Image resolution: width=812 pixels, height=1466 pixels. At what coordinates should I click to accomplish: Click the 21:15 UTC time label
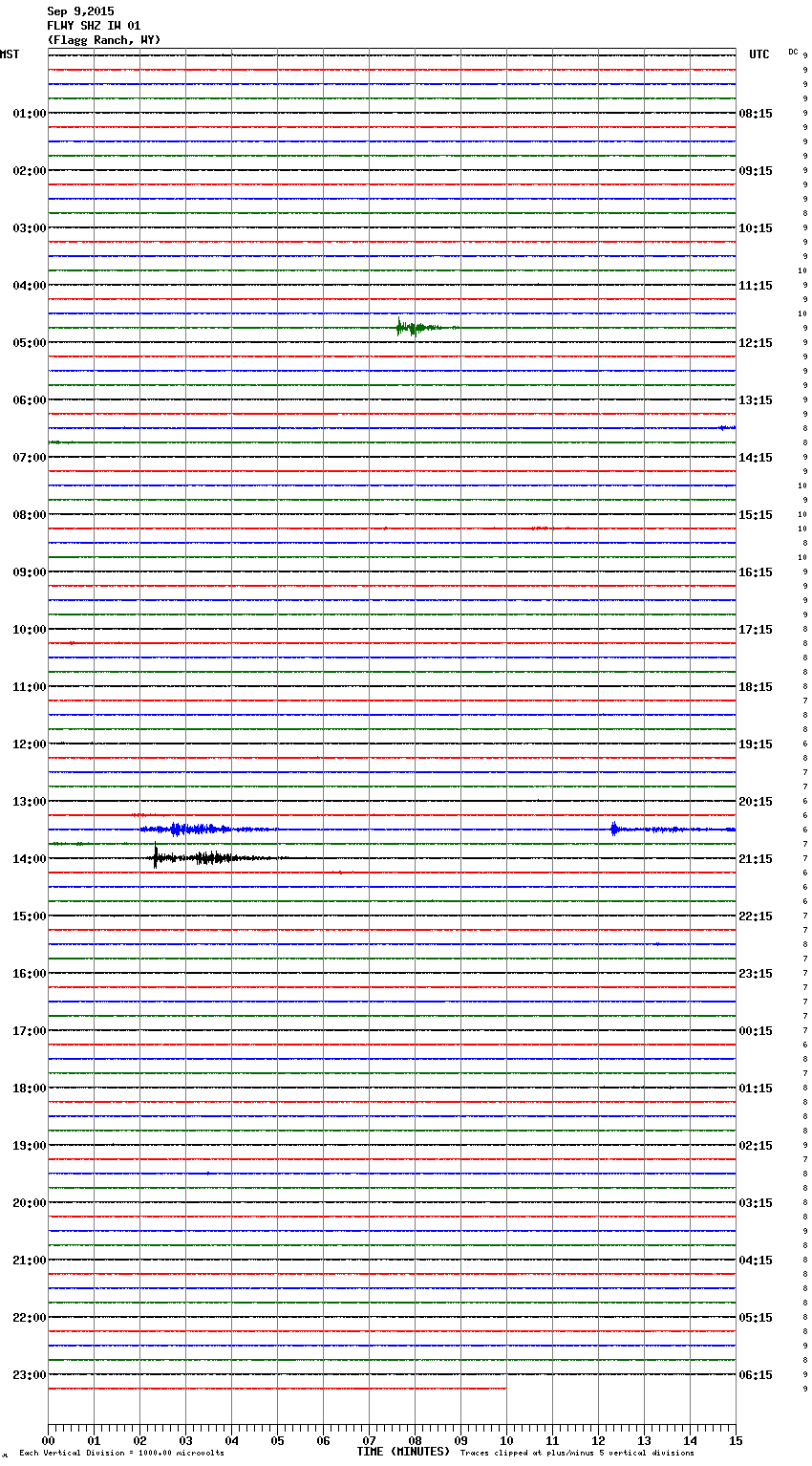pos(756,859)
